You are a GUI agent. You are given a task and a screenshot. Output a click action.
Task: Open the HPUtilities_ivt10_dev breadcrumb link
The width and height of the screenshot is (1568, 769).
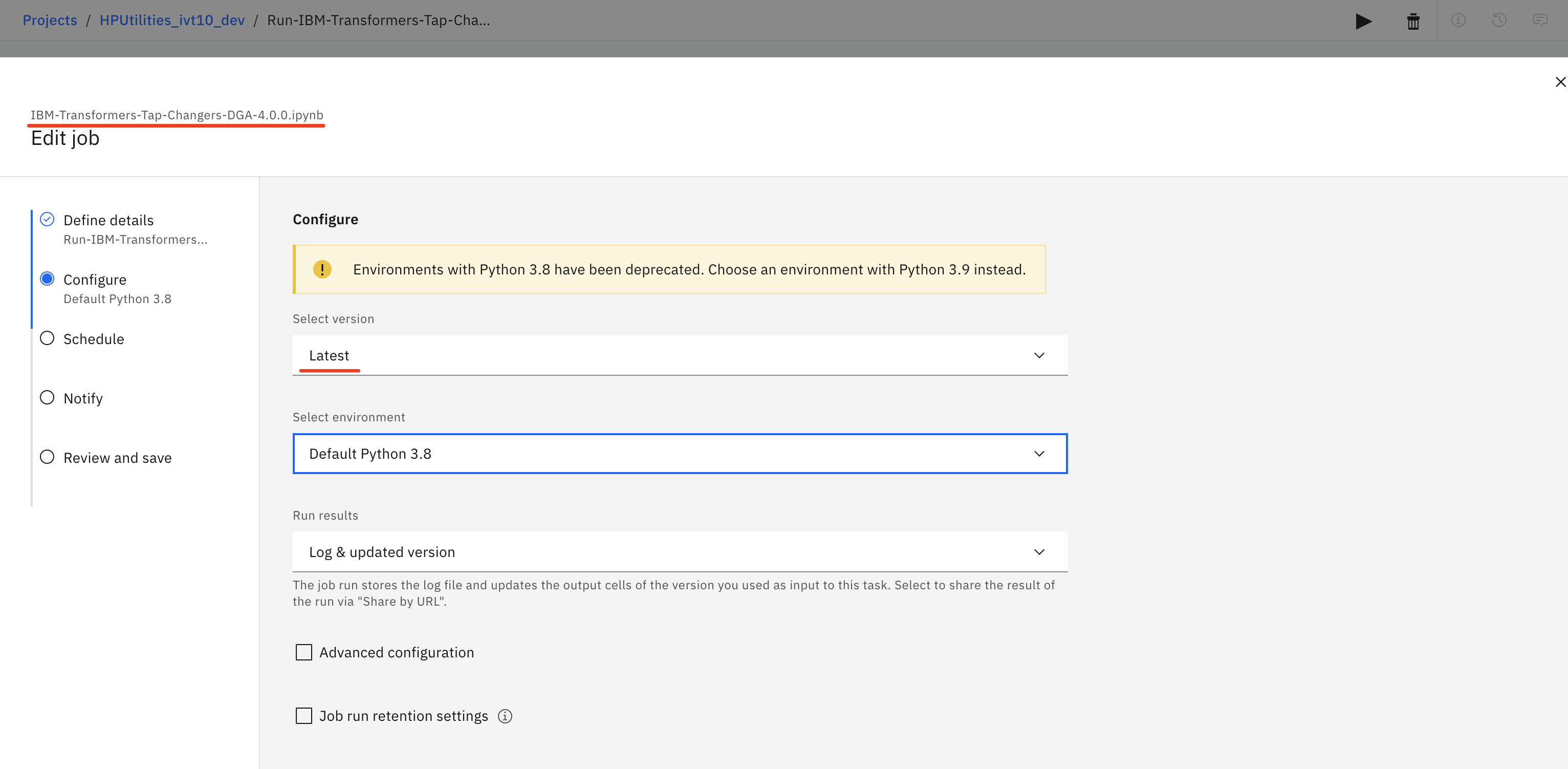point(172,20)
